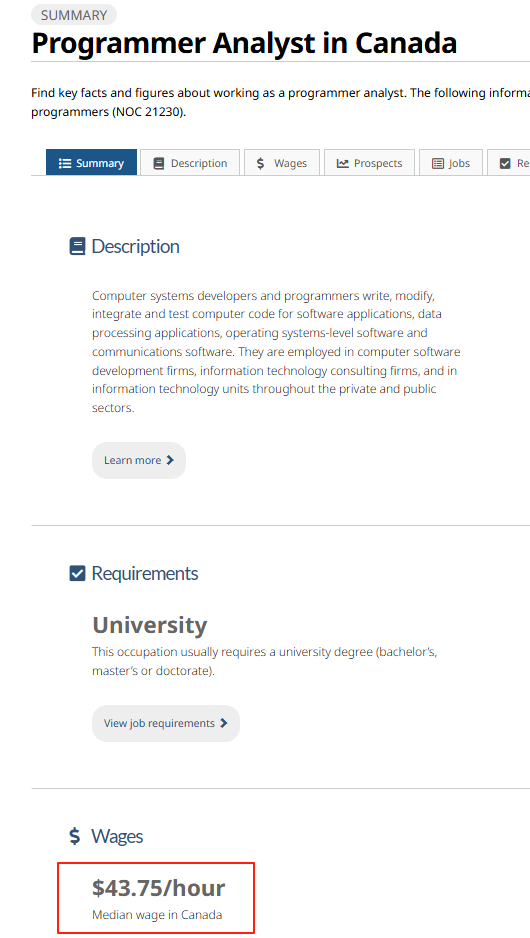Select the Summary tab
The image size is (530, 938).
(92, 163)
